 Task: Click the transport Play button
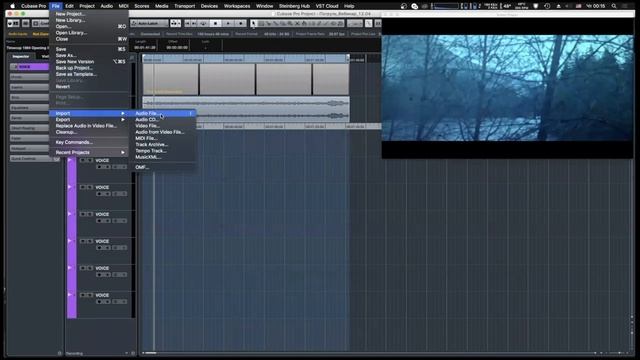tap(228, 23)
